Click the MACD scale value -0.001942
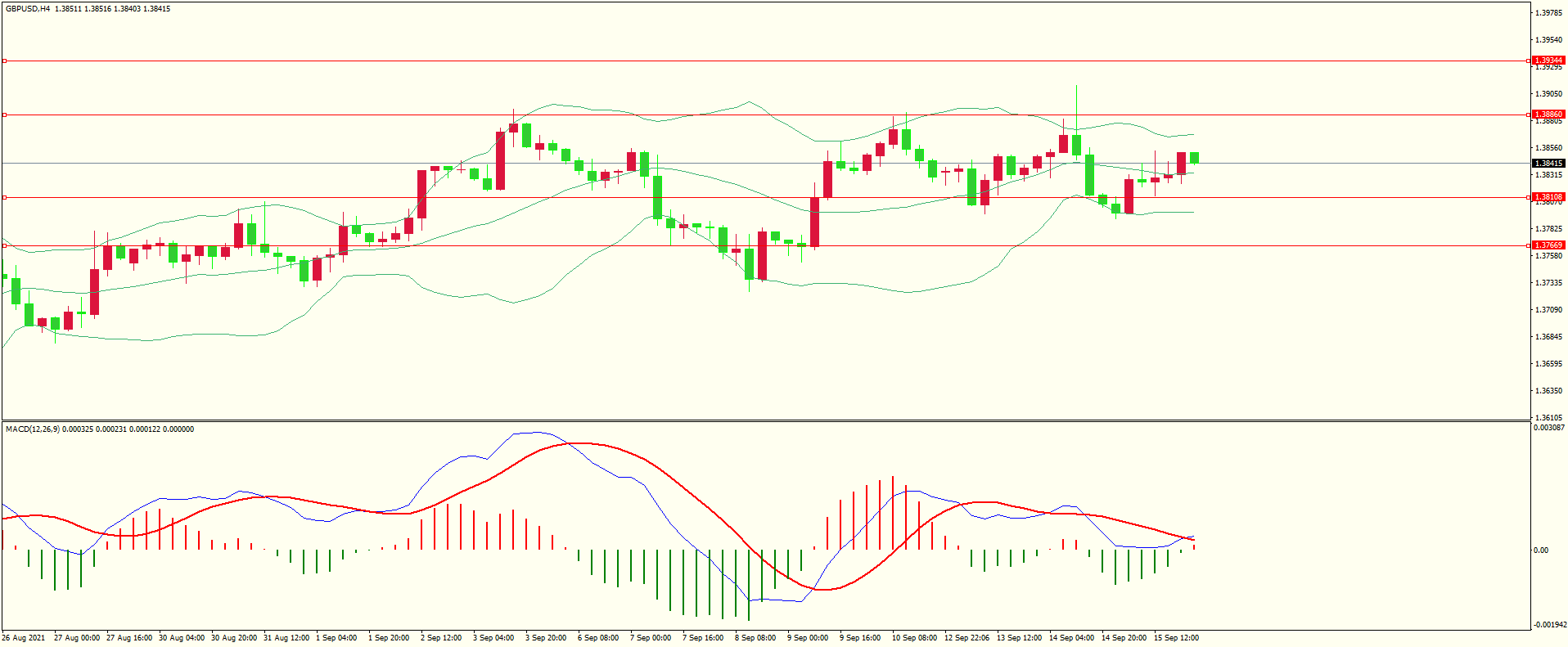This screenshot has height=647, width=1568. point(1549,625)
